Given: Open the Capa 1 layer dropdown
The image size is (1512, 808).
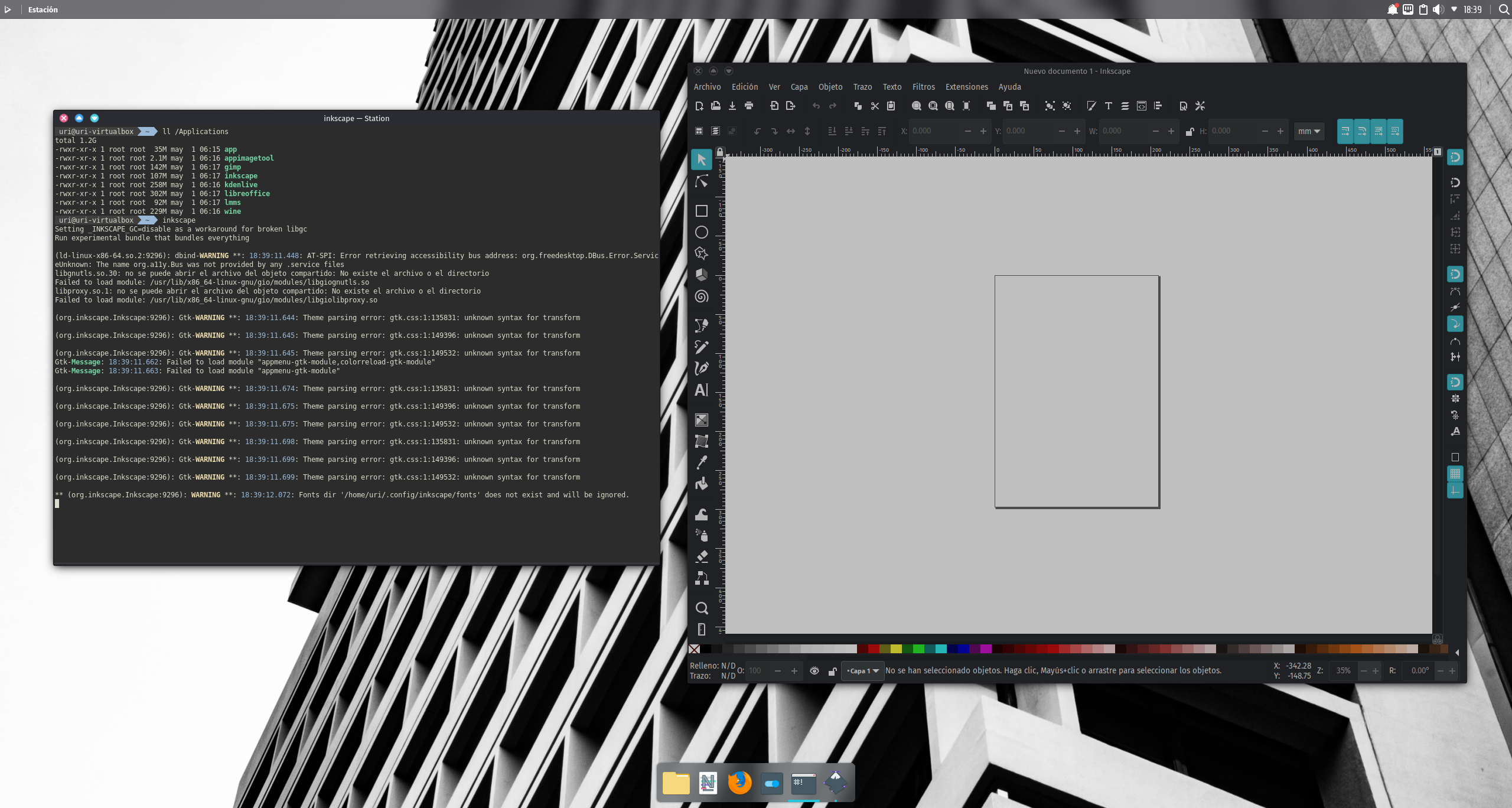Looking at the screenshot, I should pos(862,671).
